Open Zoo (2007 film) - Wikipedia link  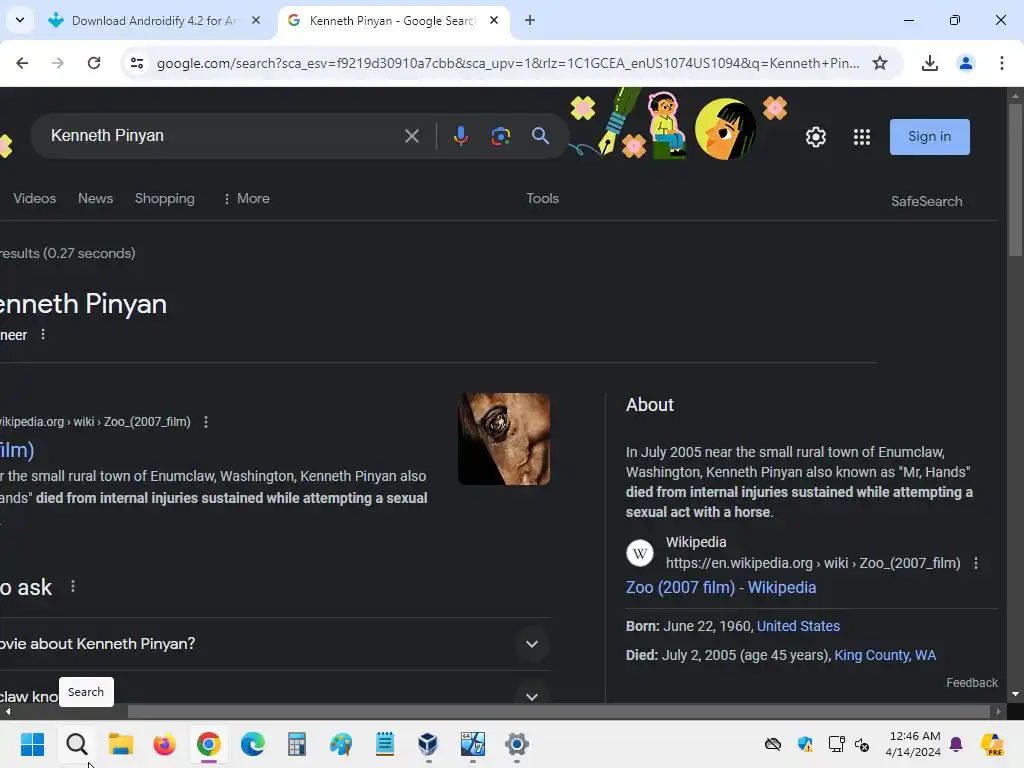coord(720,587)
